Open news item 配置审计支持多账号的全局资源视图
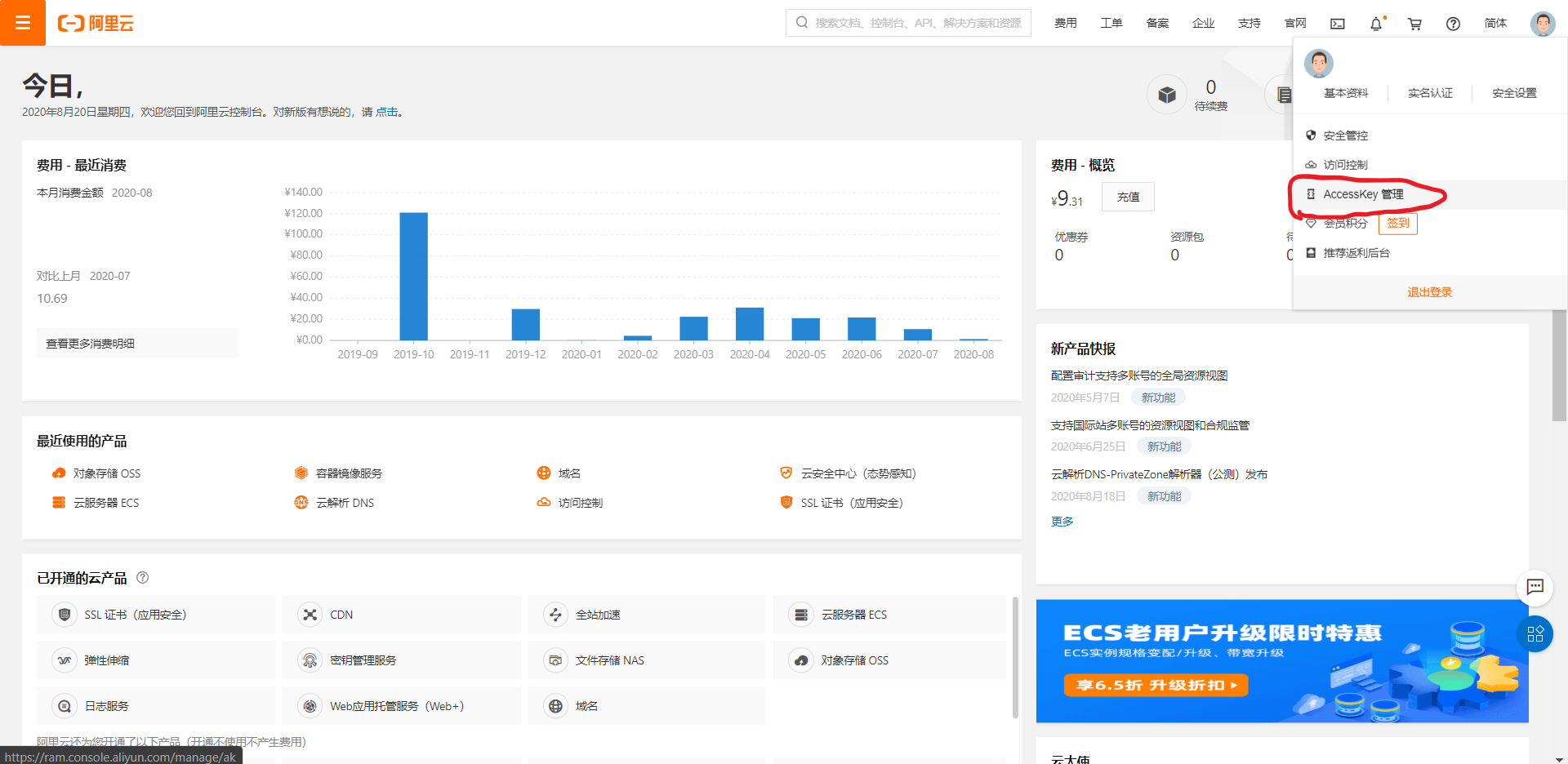 [1139, 375]
